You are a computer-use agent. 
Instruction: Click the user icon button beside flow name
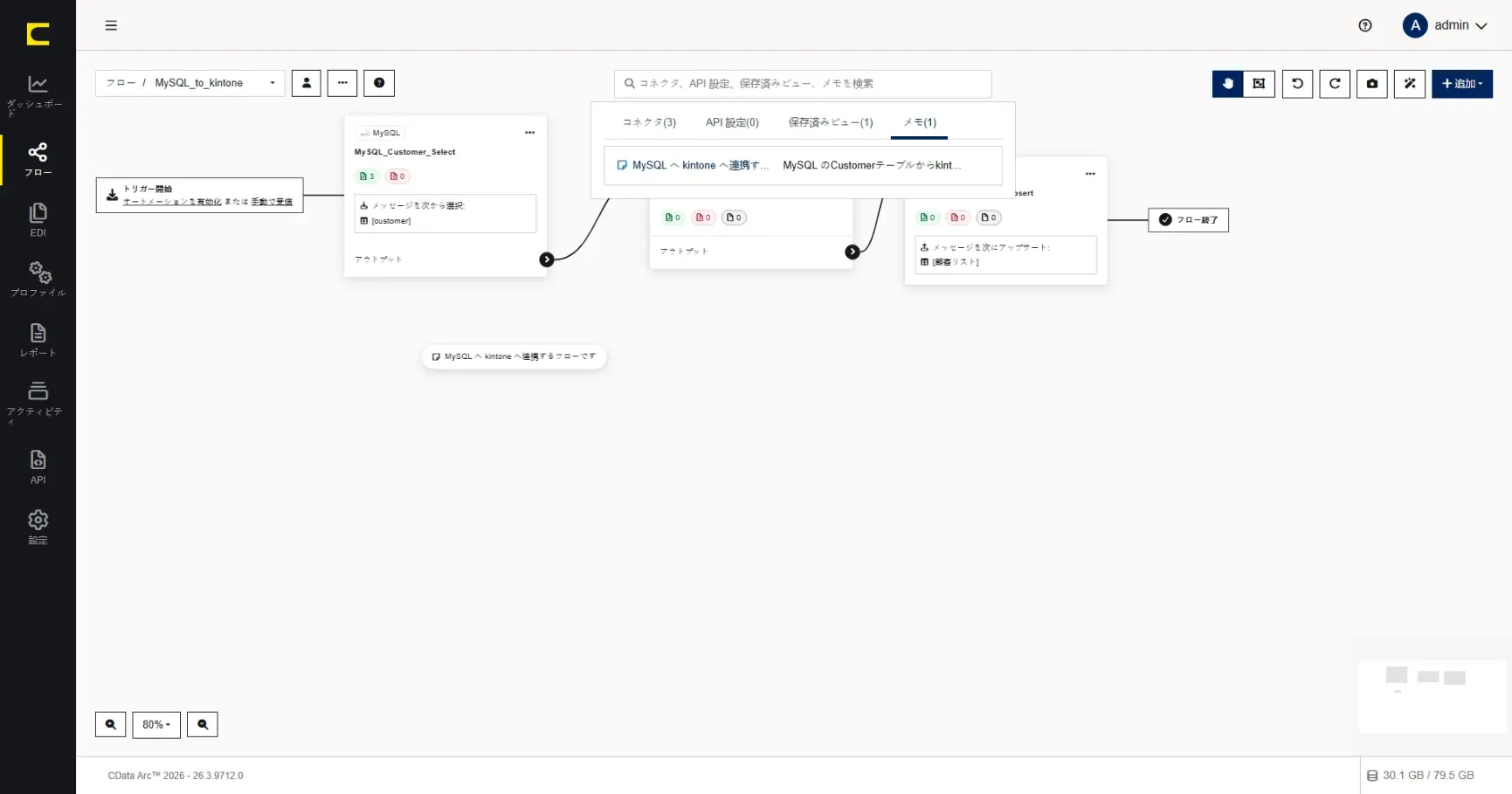point(306,83)
